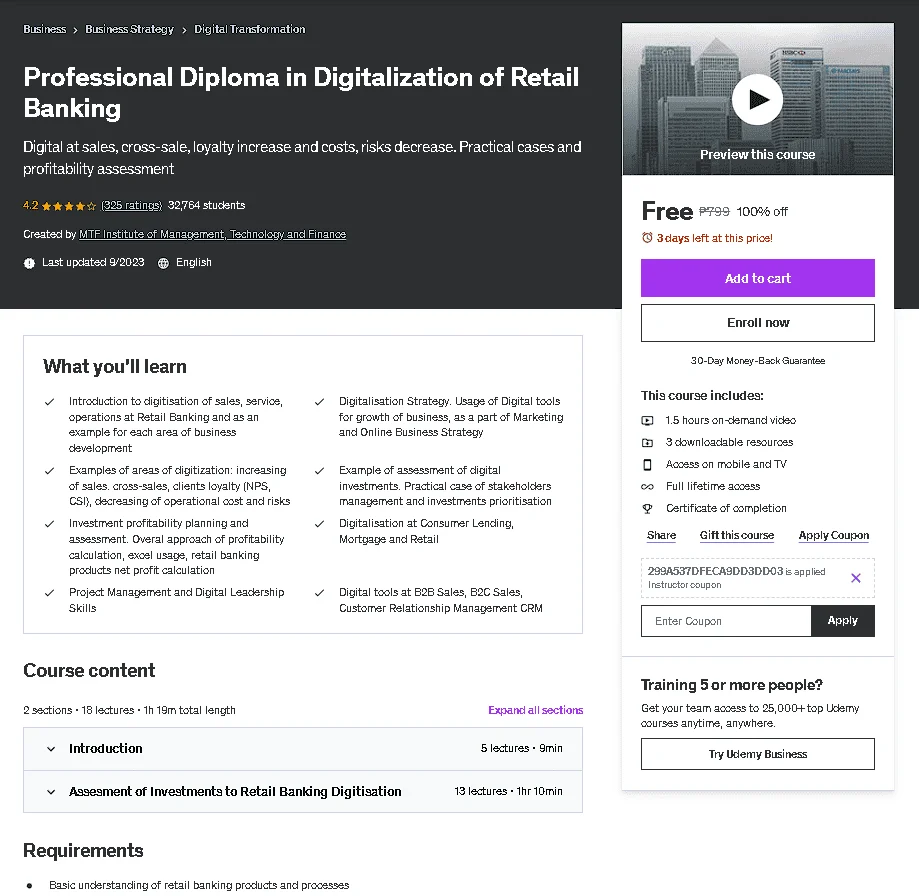Viewport: 919px width, 896px height.
Task: Click checkmark beside Examples of areas of digitization
Action: tap(50, 471)
